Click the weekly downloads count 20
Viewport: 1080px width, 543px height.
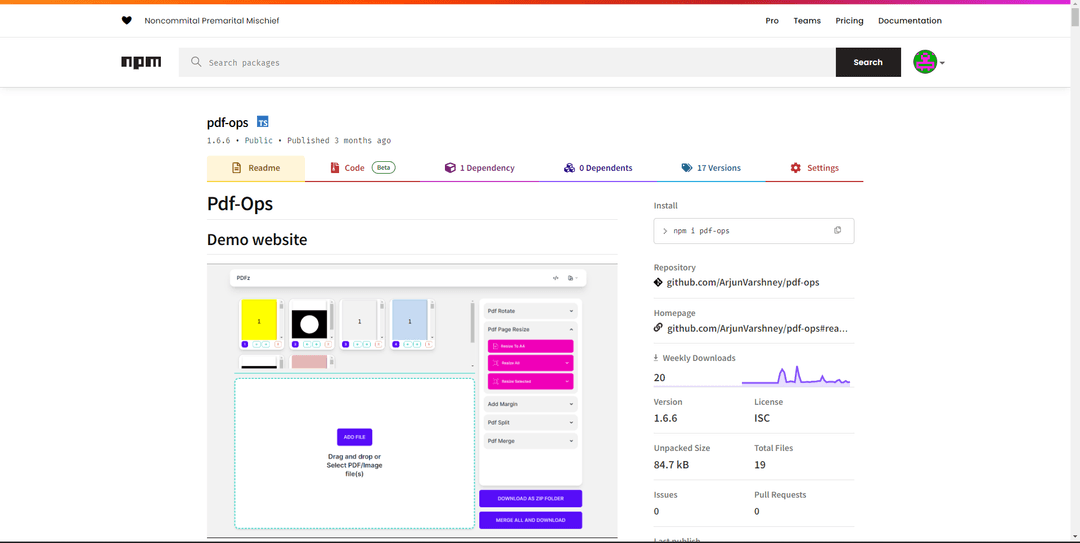[x=660, y=378]
